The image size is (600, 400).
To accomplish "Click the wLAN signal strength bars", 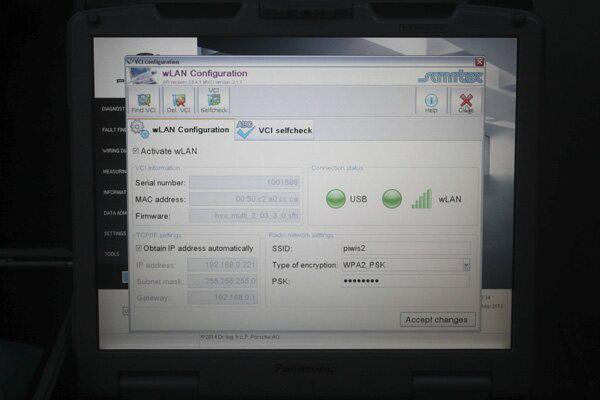I will tap(422, 199).
